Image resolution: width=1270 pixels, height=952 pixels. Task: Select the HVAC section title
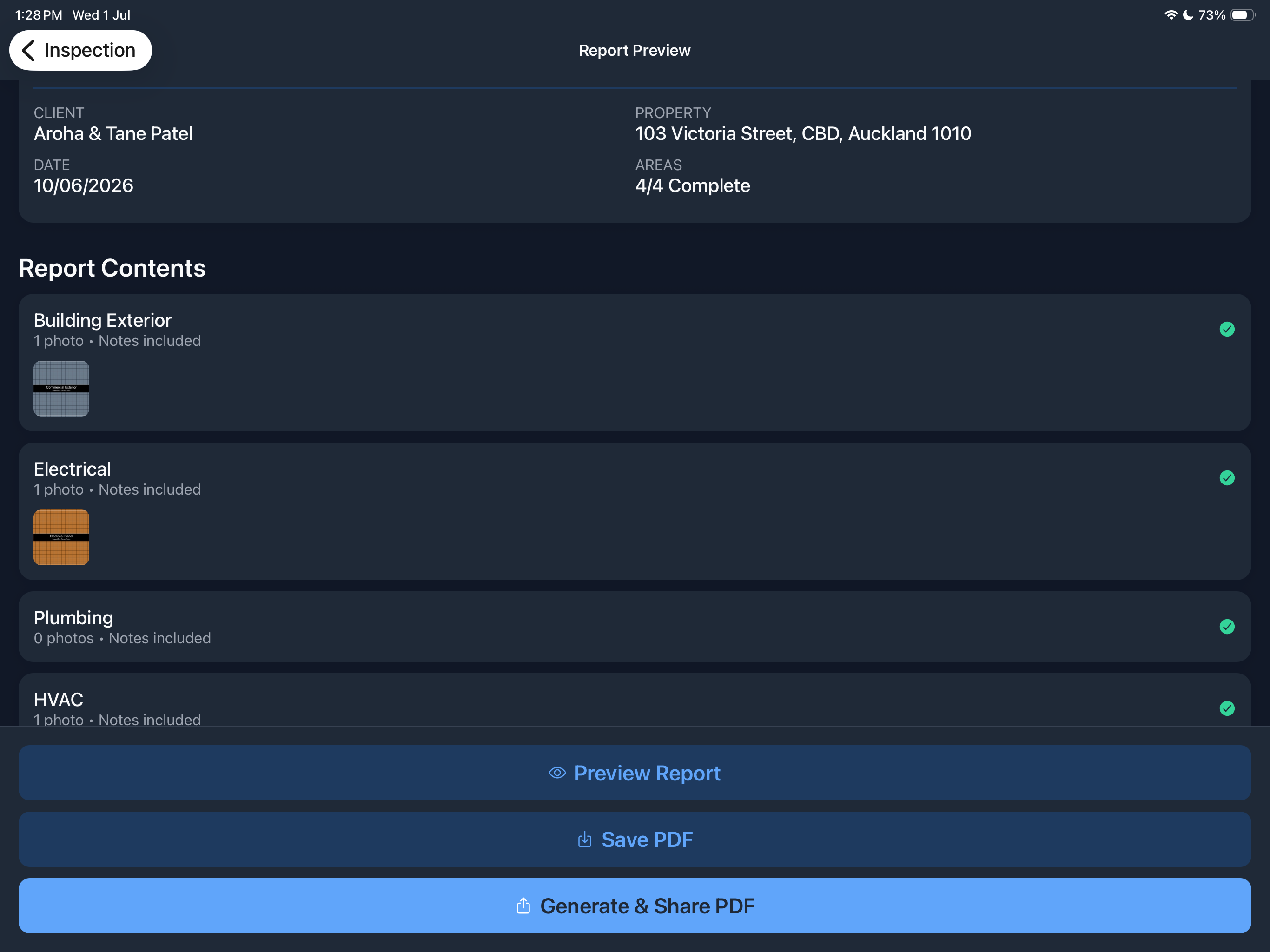59,700
